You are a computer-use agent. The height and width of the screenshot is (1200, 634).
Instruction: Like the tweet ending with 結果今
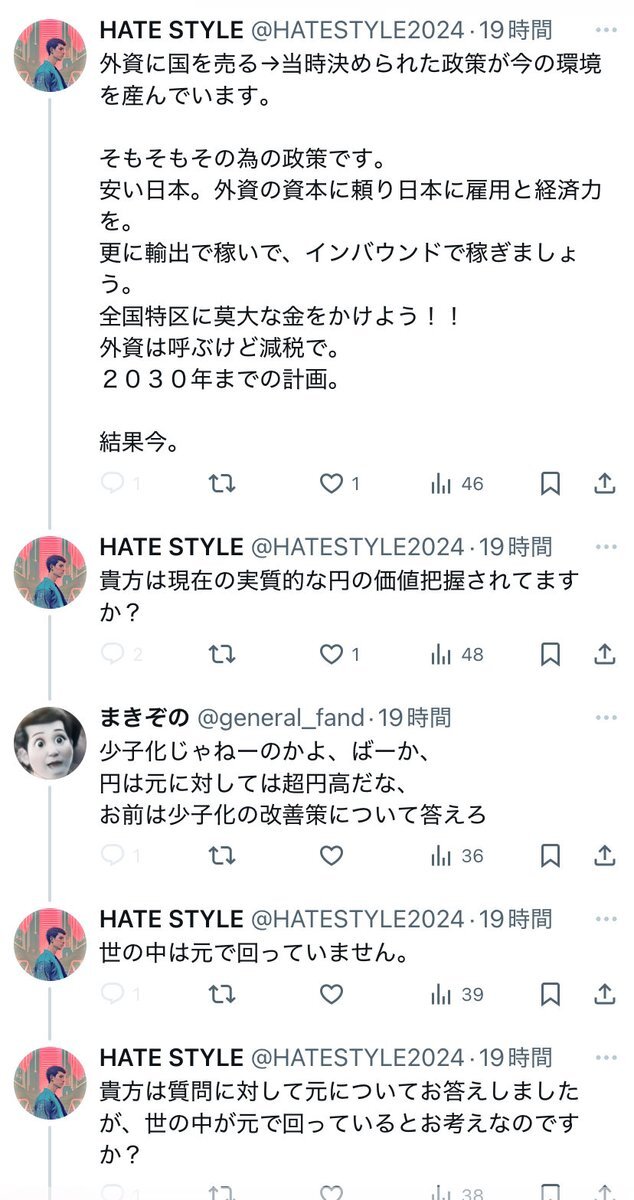coord(331,484)
